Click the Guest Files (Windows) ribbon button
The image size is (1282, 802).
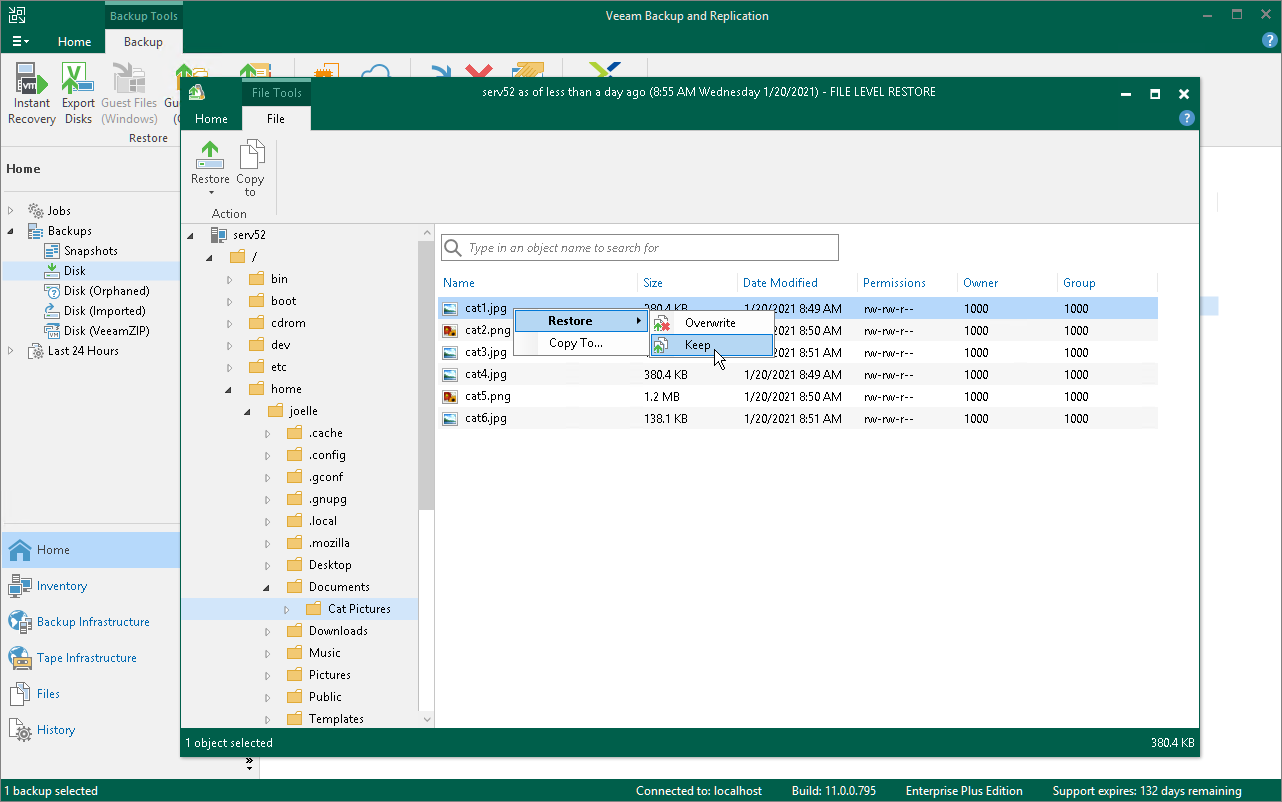pos(129,93)
